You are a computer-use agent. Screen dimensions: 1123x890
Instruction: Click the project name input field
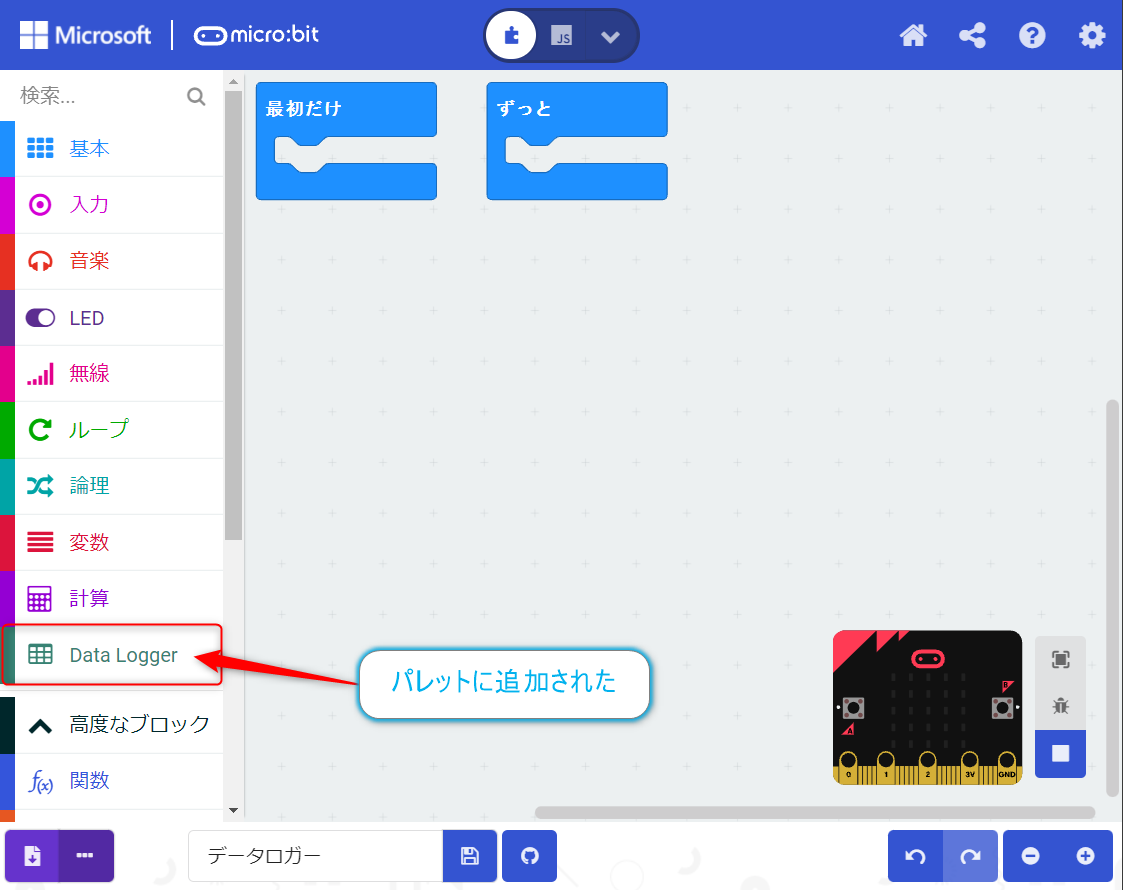[x=315, y=856]
